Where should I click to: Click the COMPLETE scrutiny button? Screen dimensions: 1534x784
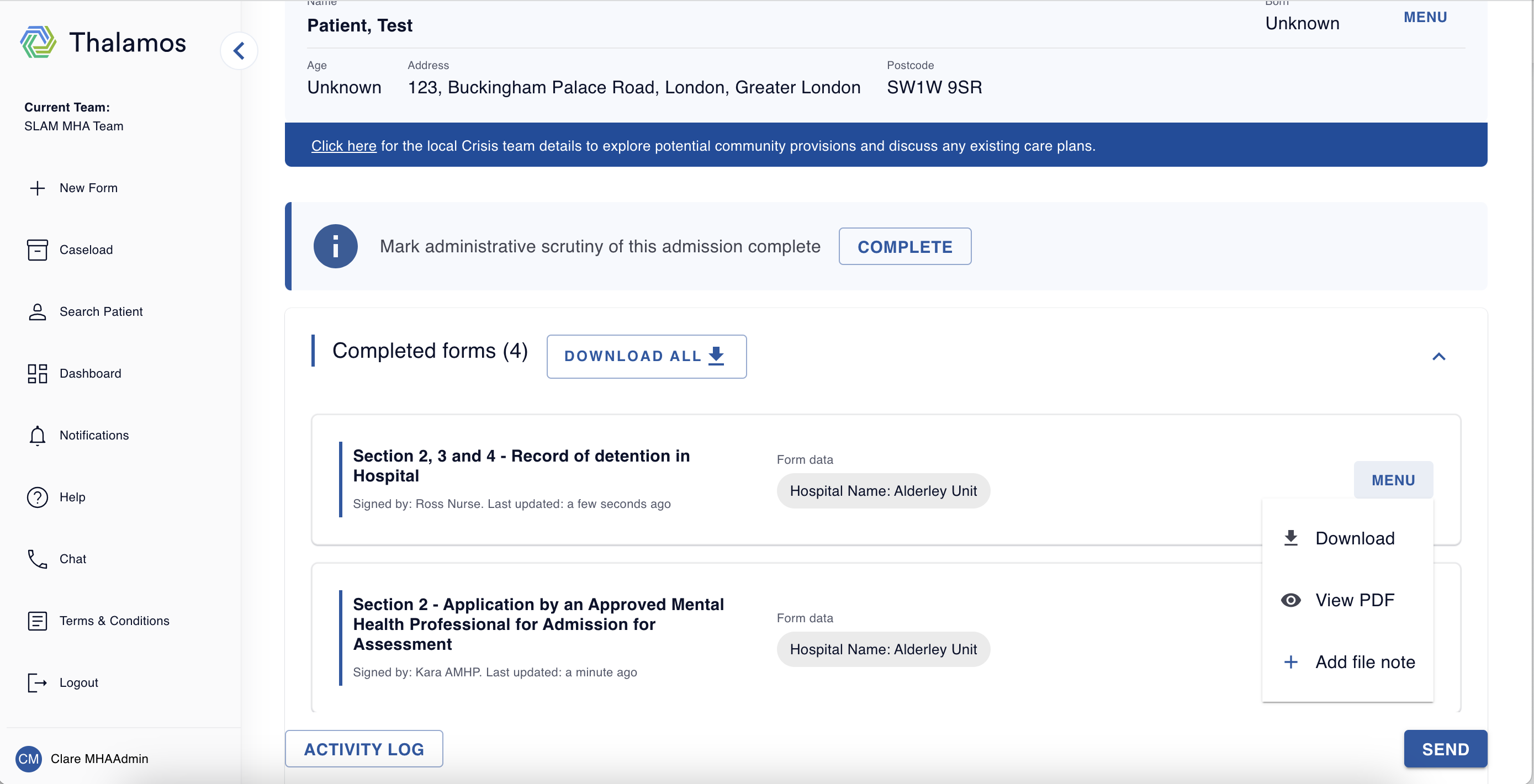904,246
